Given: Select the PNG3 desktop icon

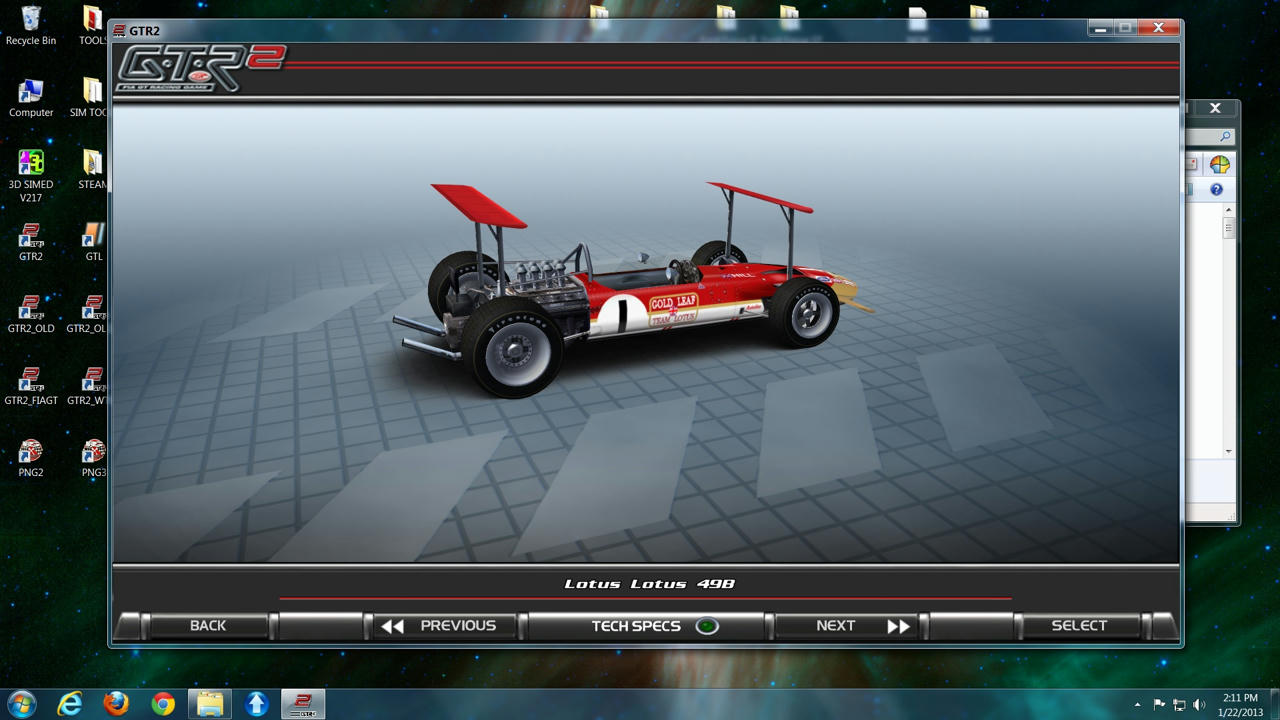Looking at the screenshot, I should [93, 458].
